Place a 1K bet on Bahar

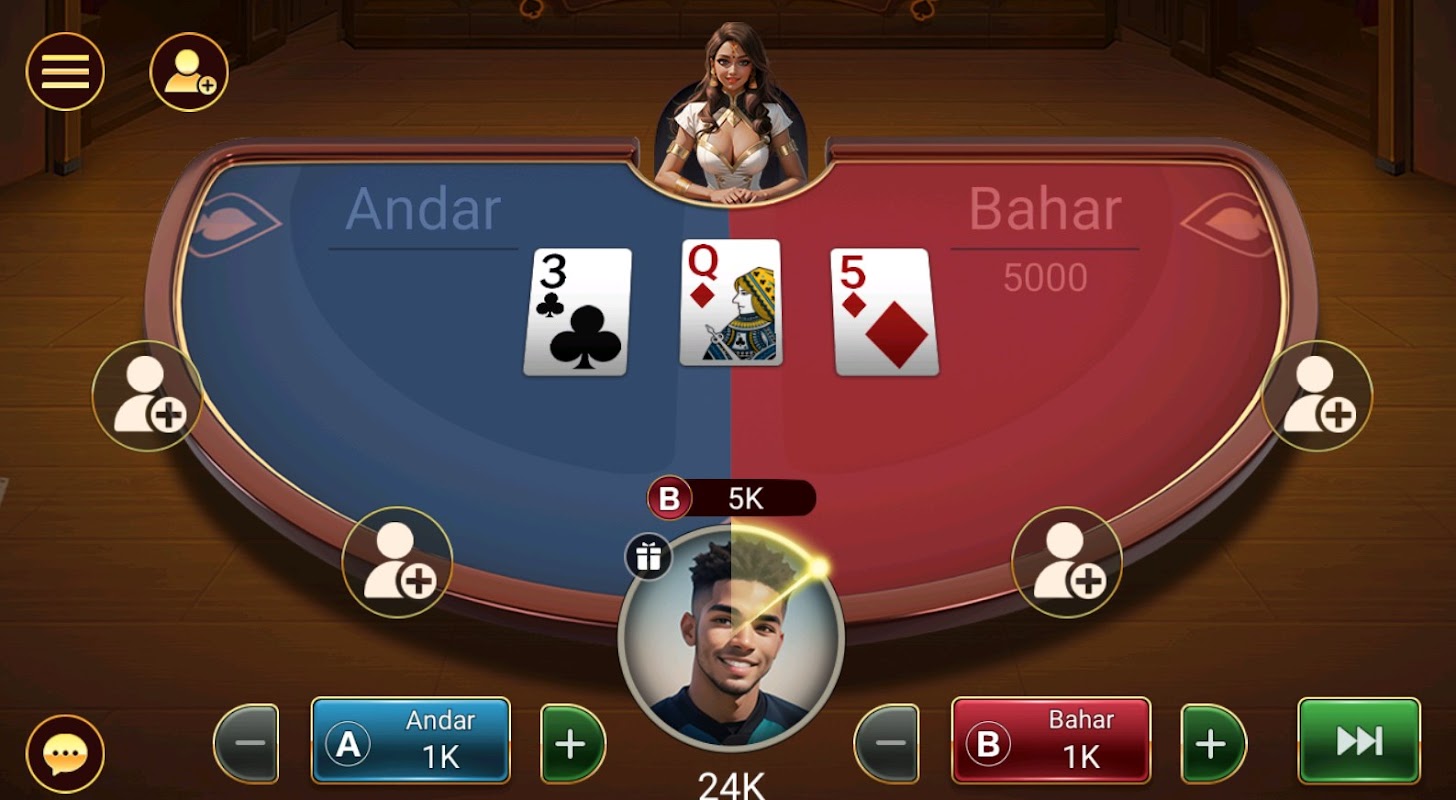coord(1051,740)
